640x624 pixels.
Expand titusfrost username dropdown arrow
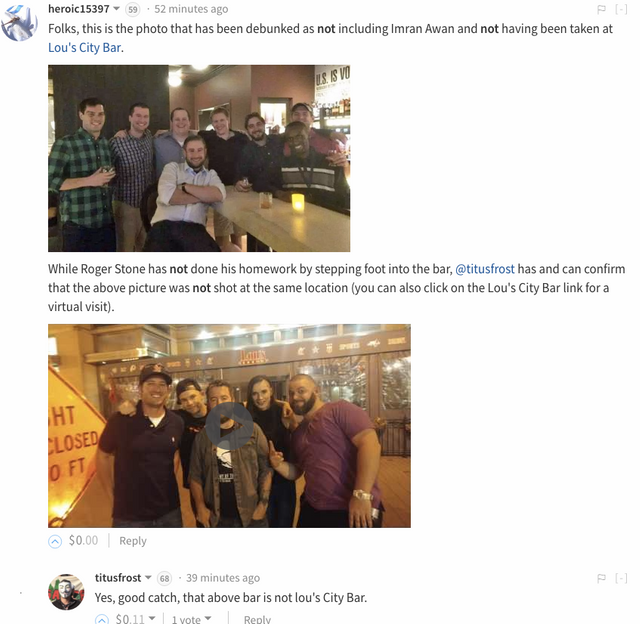point(148,577)
